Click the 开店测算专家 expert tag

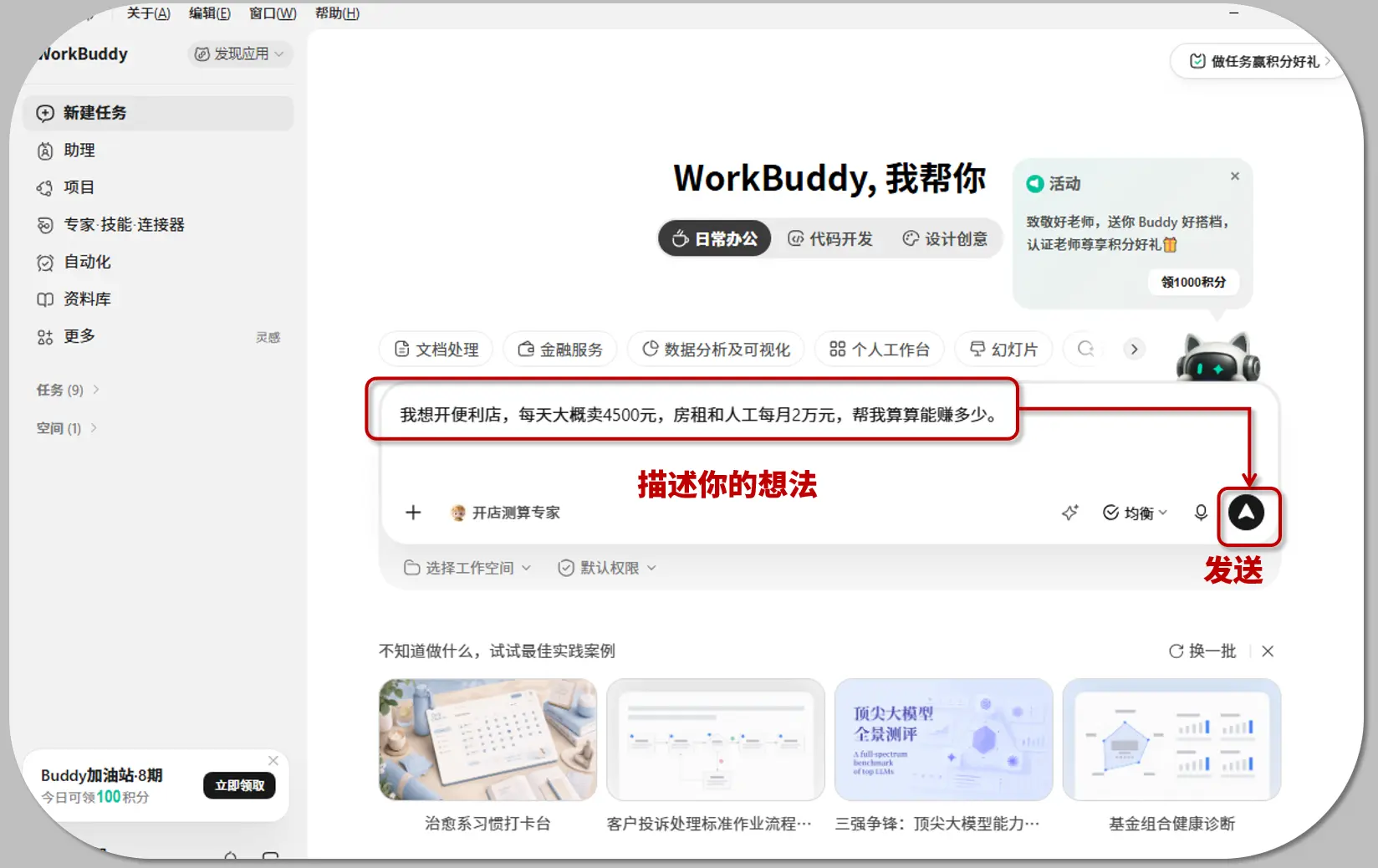(x=505, y=513)
